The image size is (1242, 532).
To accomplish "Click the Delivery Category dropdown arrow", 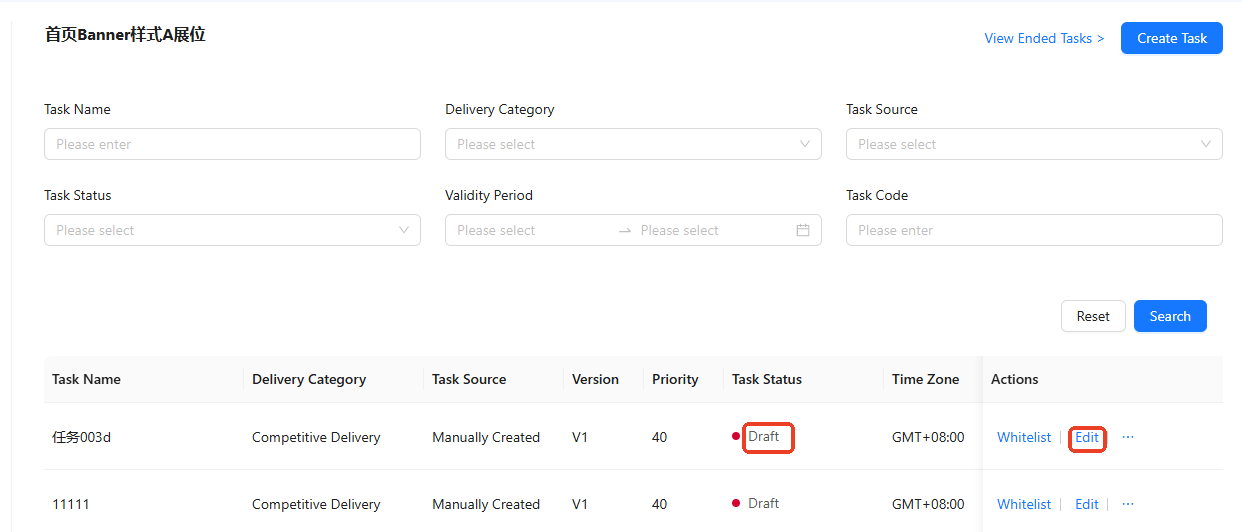I will [x=805, y=144].
